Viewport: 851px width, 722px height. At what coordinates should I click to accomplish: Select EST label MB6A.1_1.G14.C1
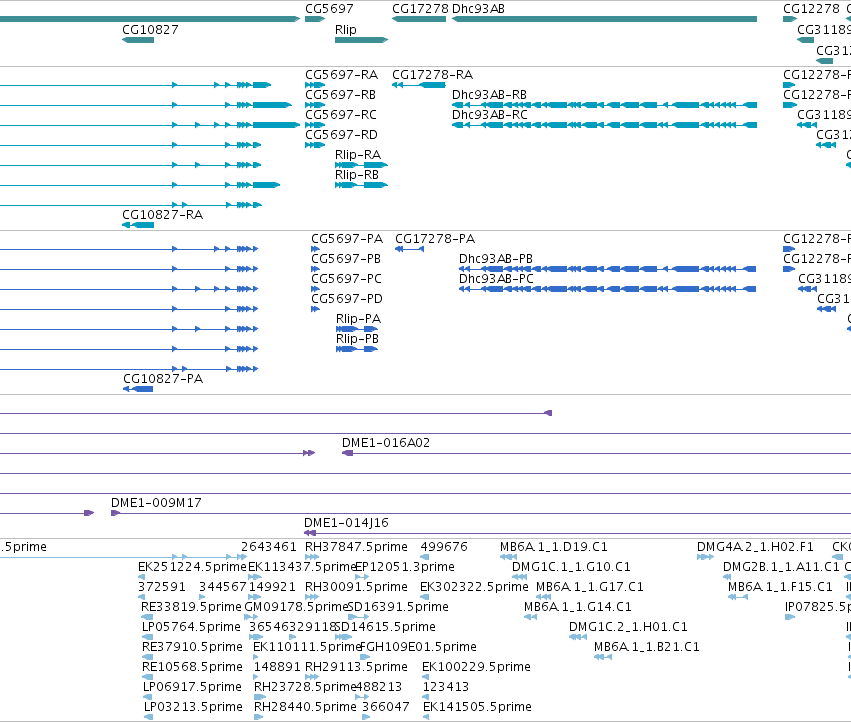(x=577, y=607)
